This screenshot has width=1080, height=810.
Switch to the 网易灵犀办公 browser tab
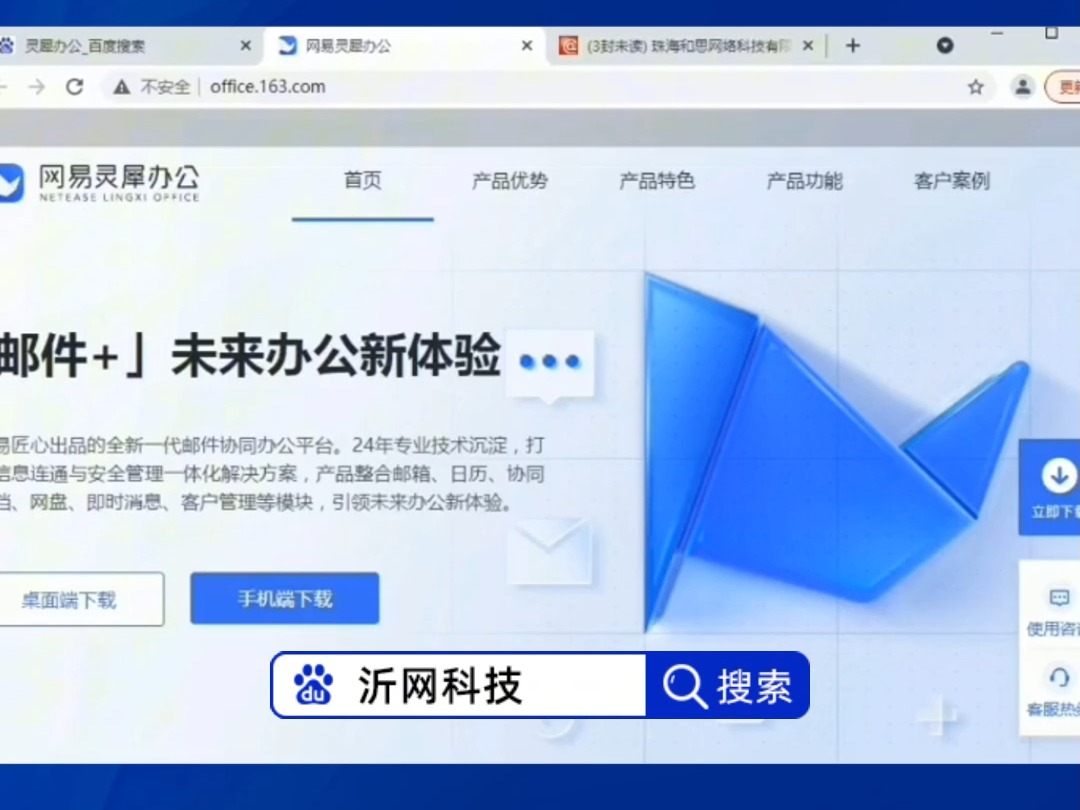(x=406, y=46)
